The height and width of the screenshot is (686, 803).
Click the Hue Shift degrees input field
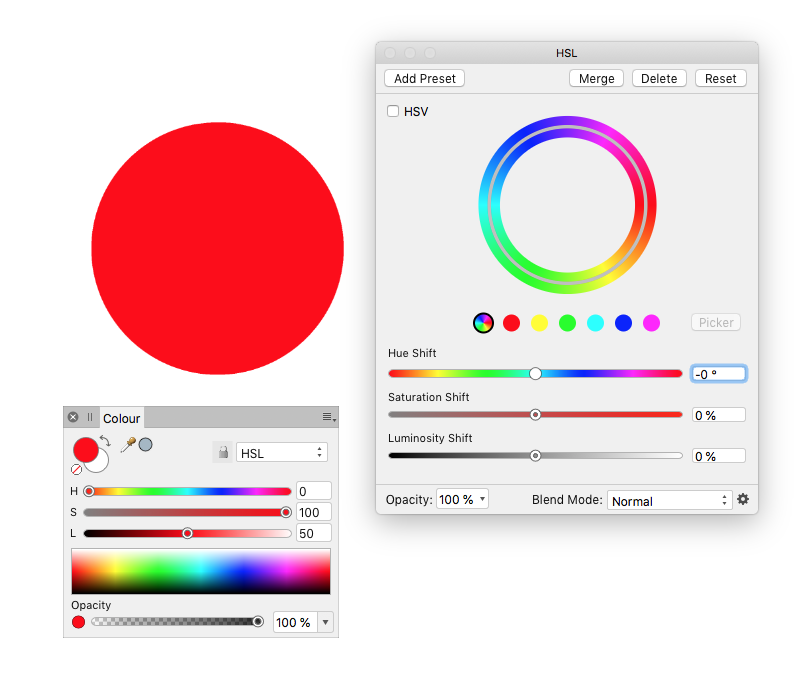pyautogui.click(x=719, y=374)
